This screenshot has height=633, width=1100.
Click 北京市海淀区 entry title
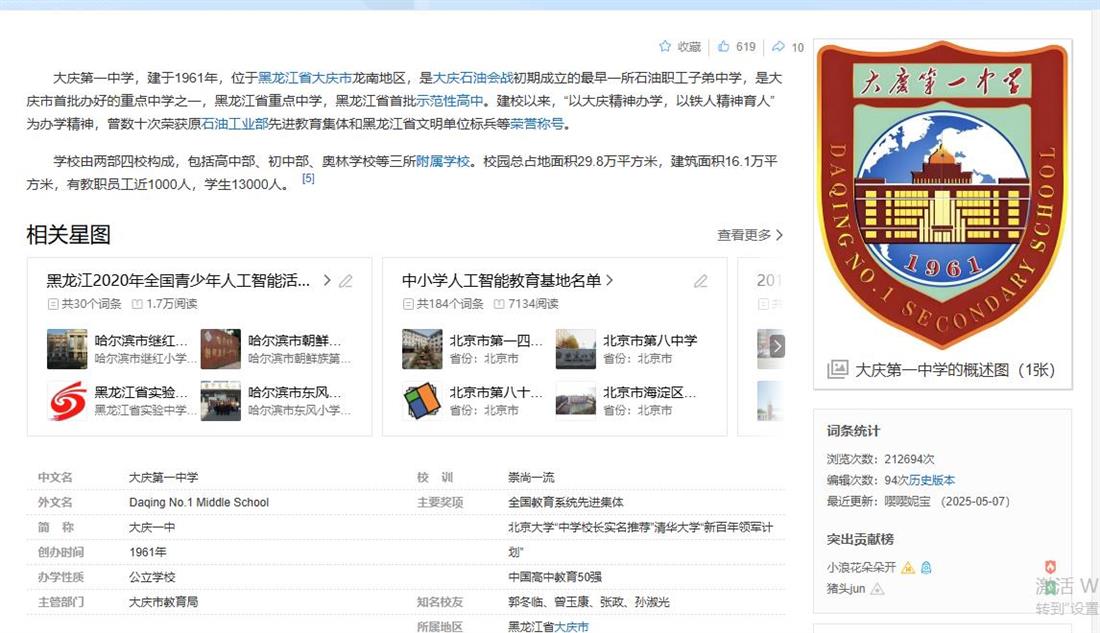coord(650,392)
